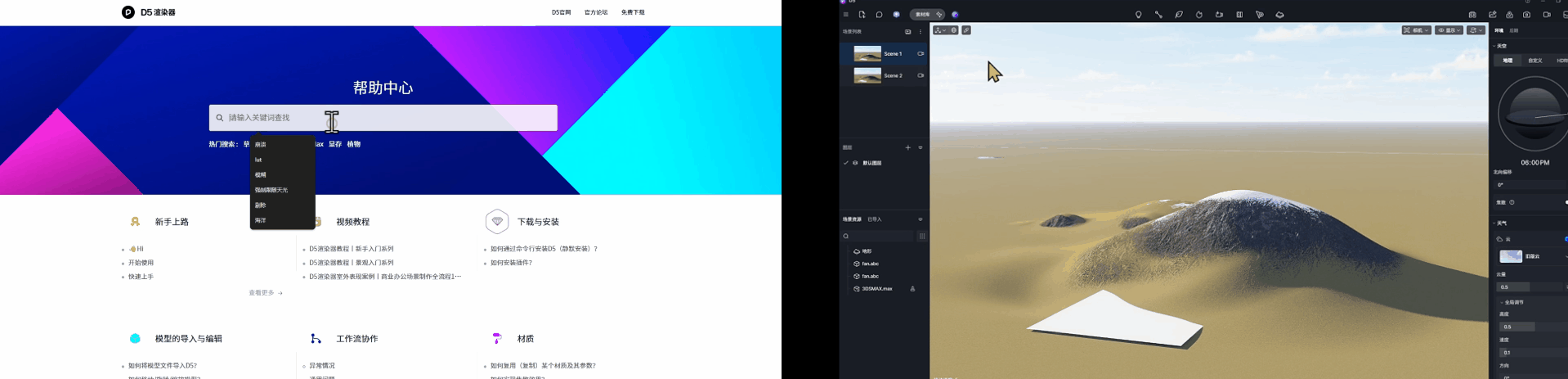Click the add scene icon in scene list header
Screen dimensions: 1568x379
coord(908,32)
